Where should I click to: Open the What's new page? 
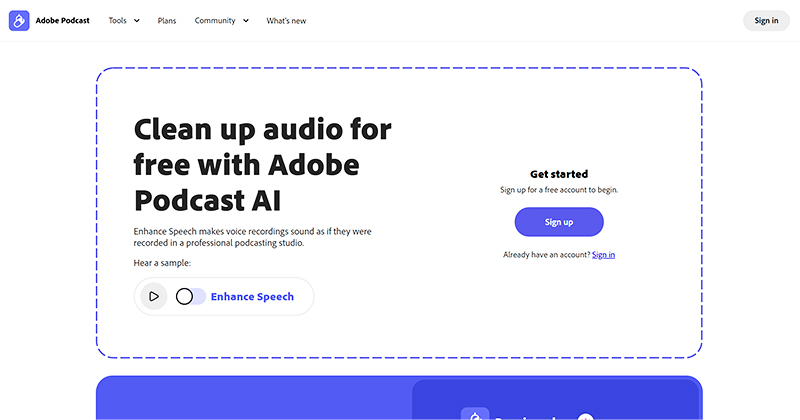coord(287,20)
